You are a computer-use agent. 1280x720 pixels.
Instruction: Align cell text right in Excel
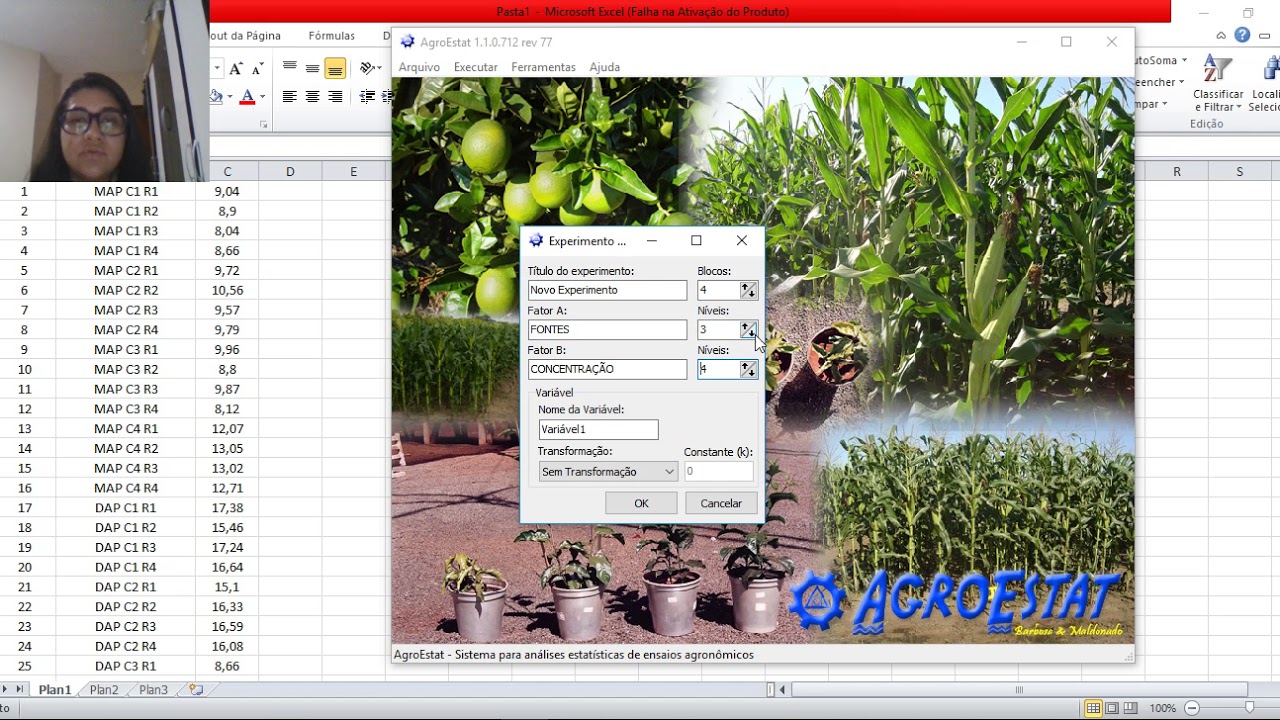pyautogui.click(x=335, y=97)
